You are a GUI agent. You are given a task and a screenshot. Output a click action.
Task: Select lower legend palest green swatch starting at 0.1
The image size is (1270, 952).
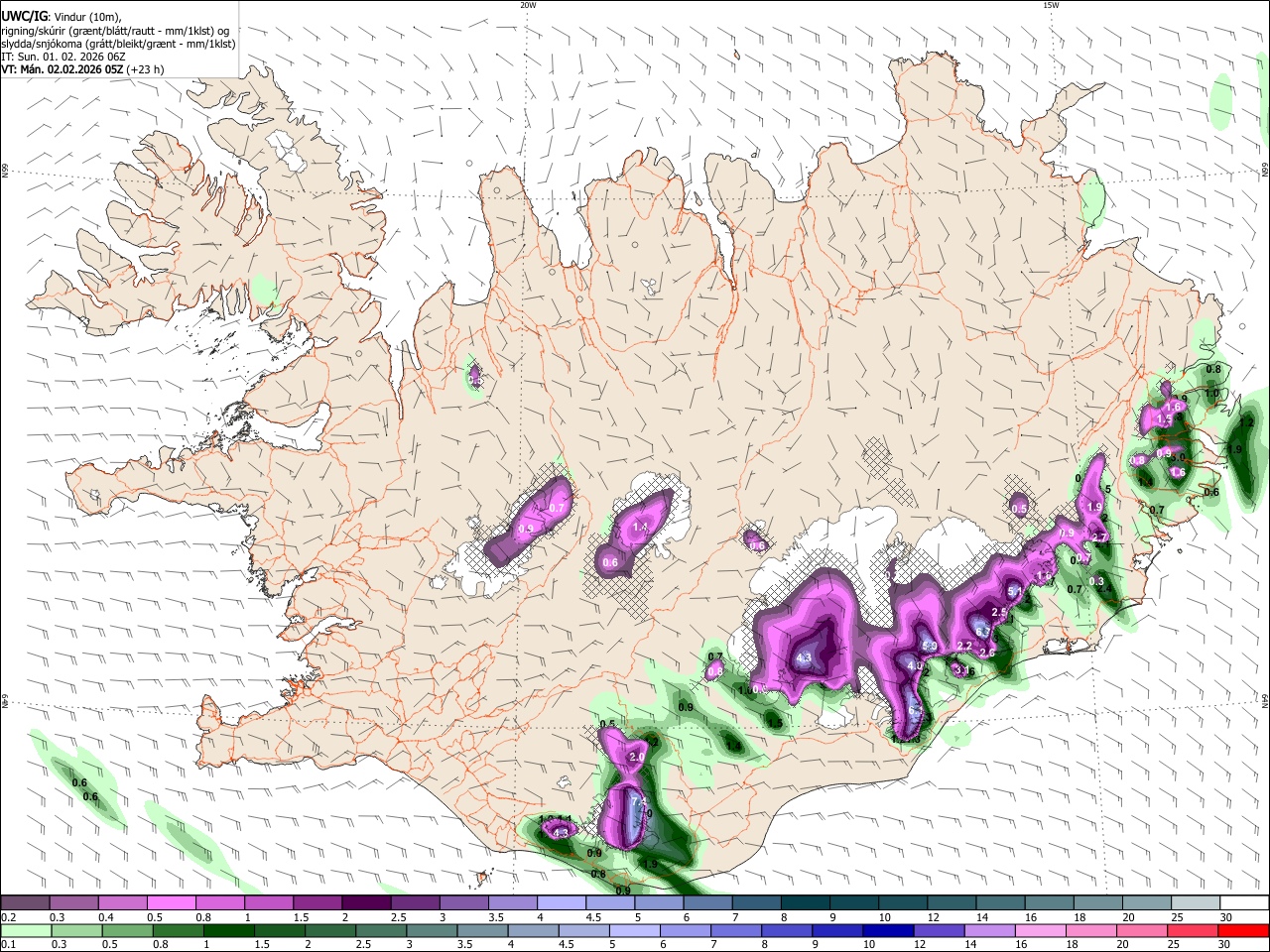[25, 930]
